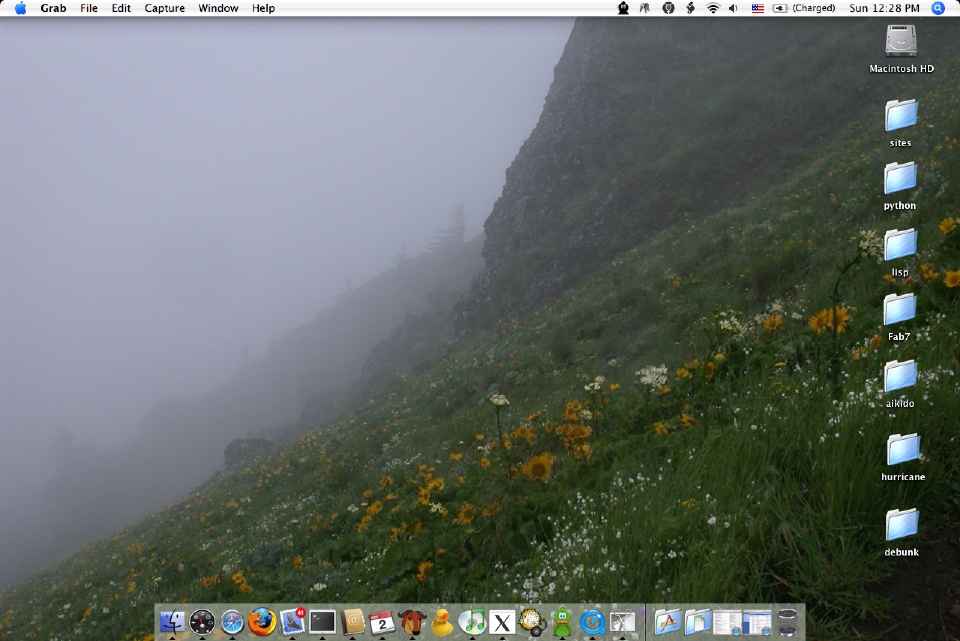Screen dimensions: 960x641
Task: Click the Wi-Fi status menu icon
Action: click(712, 8)
